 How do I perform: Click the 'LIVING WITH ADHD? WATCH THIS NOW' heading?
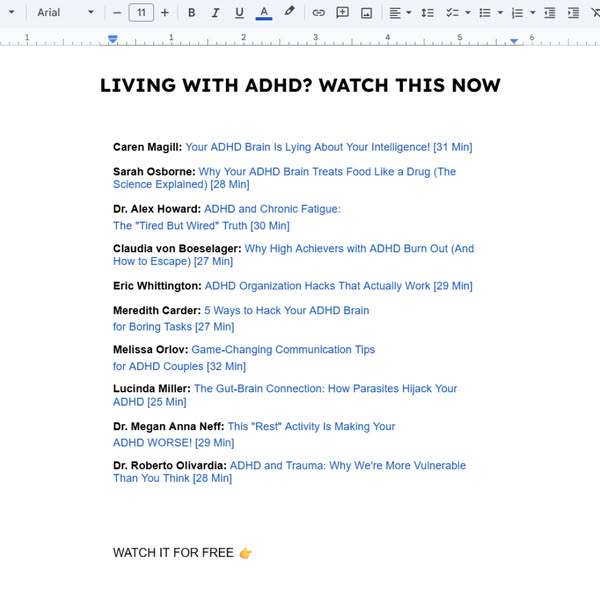click(x=300, y=85)
